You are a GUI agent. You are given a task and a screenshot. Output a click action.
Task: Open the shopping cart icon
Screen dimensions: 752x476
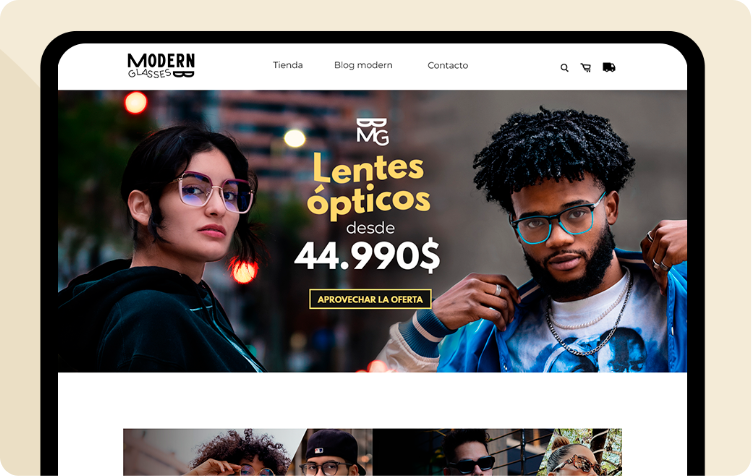586,68
